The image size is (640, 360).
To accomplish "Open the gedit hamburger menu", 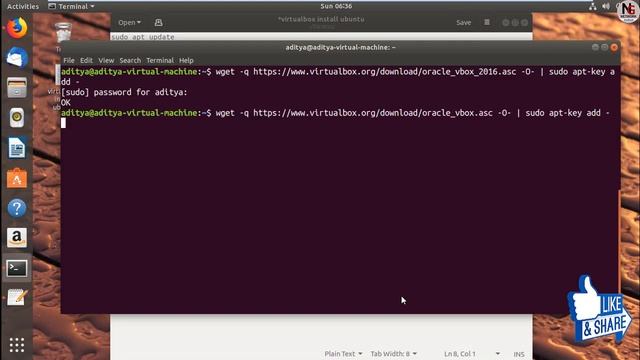I will (x=487, y=22).
